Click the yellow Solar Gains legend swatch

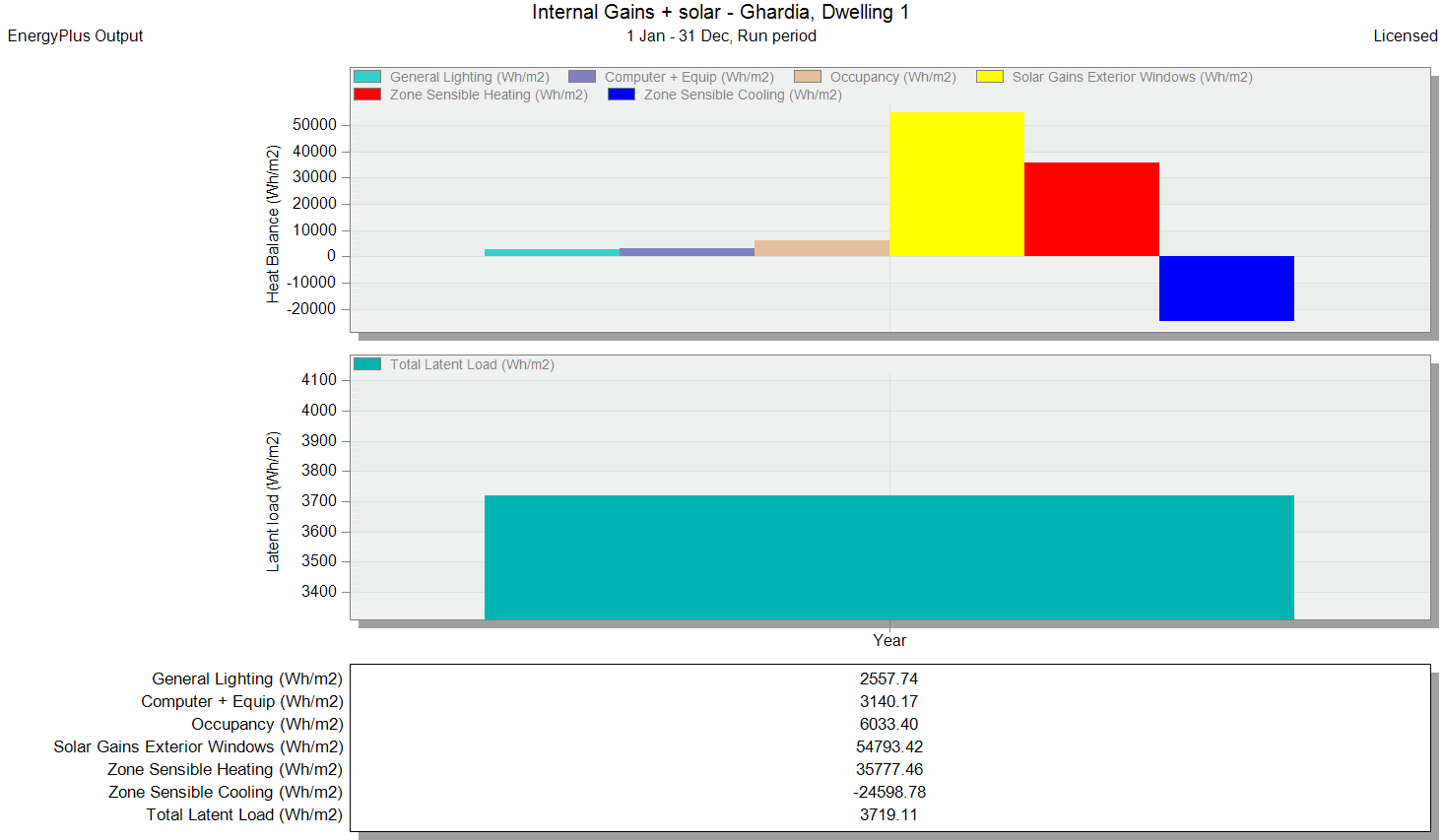(990, 77)
